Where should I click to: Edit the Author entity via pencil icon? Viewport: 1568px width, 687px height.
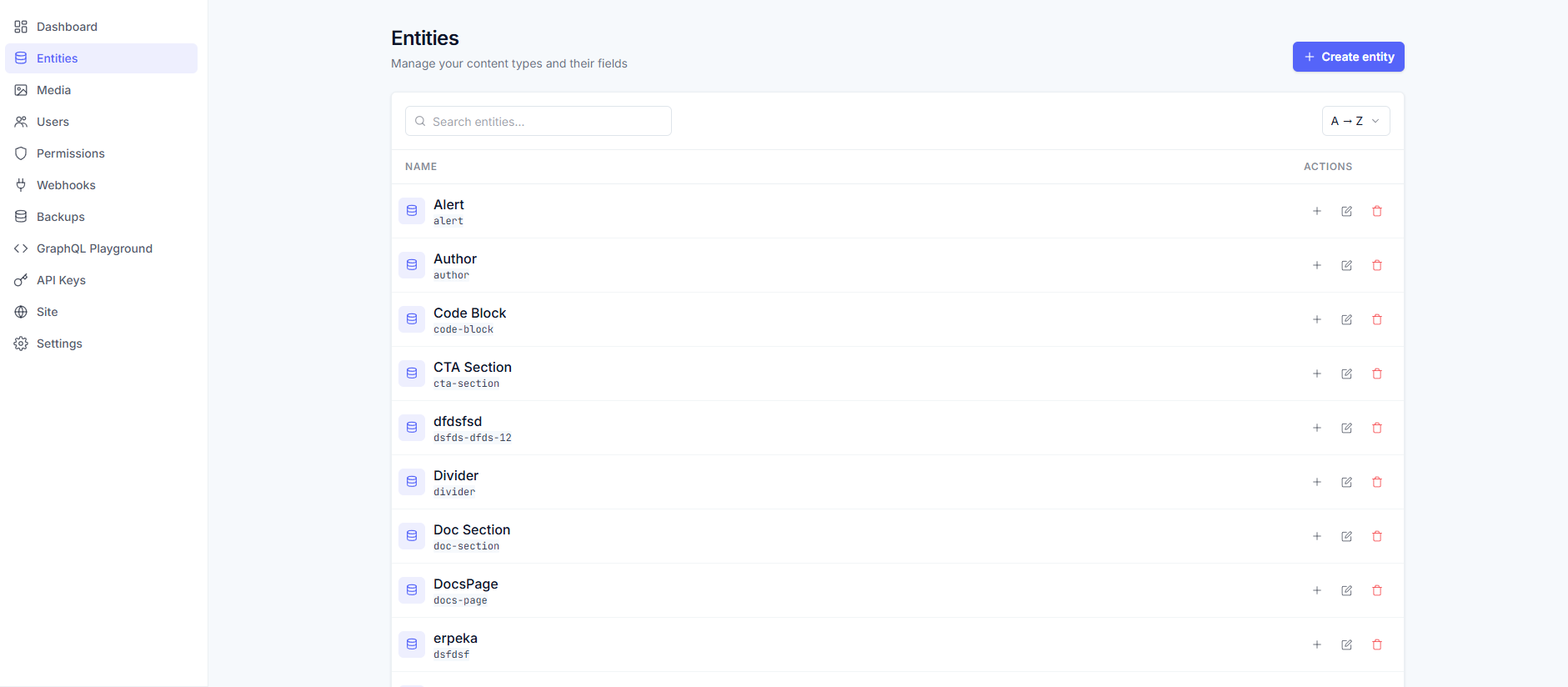click(1346, 265)
